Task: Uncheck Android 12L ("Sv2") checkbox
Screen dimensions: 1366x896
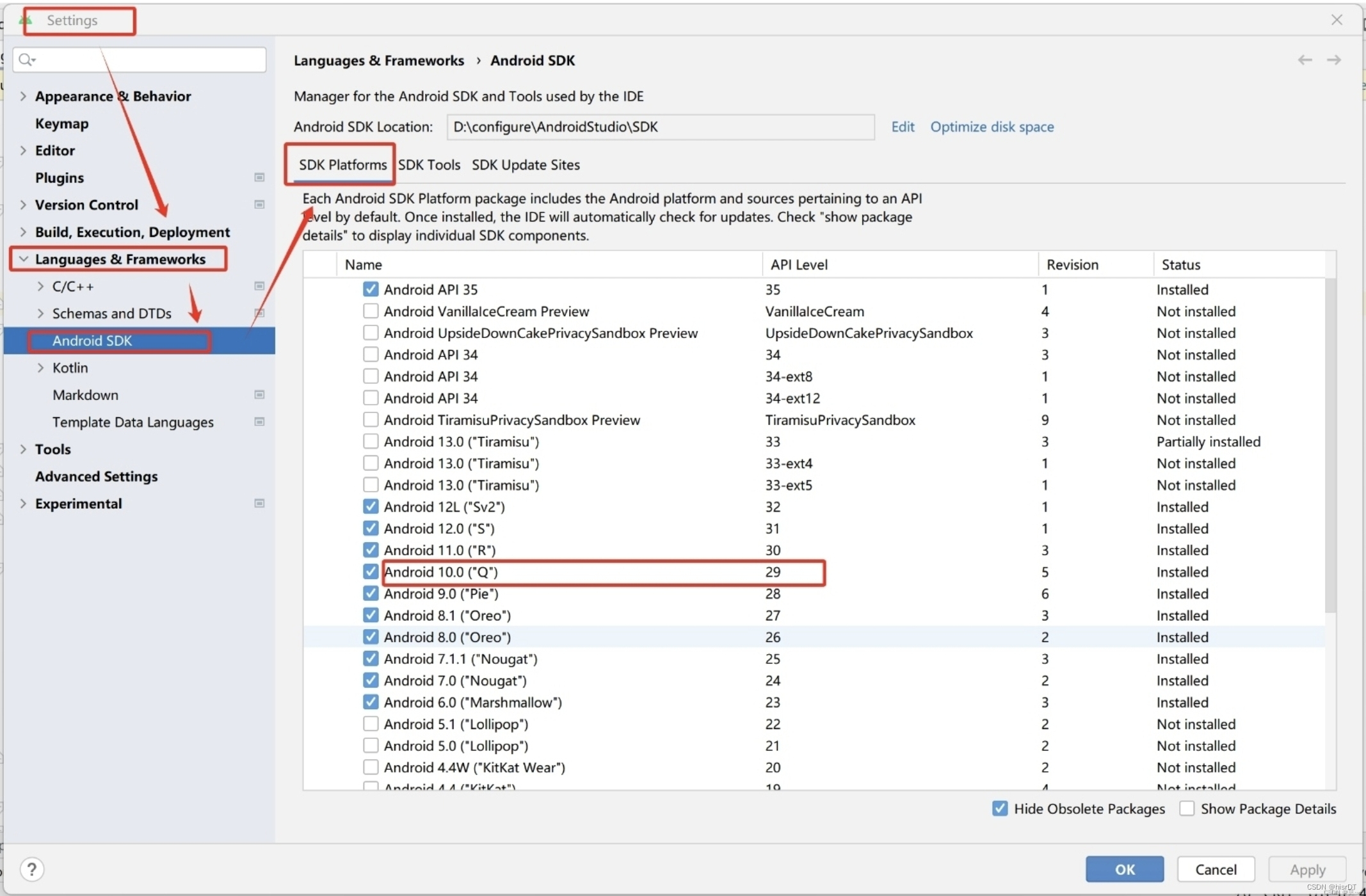Action: 371,507
